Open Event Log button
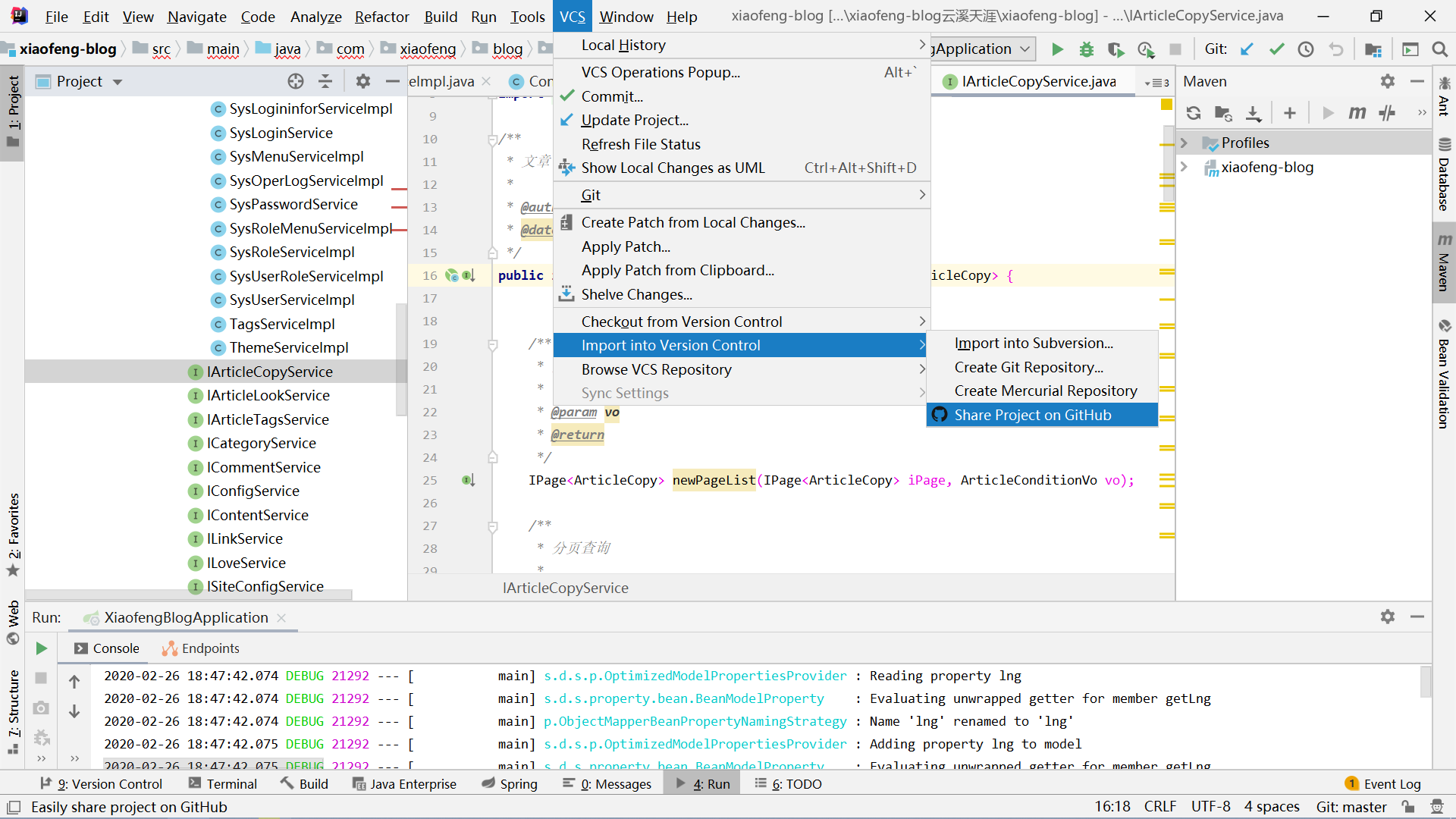Screen dimensions: 1456x819 [1382, 783]
